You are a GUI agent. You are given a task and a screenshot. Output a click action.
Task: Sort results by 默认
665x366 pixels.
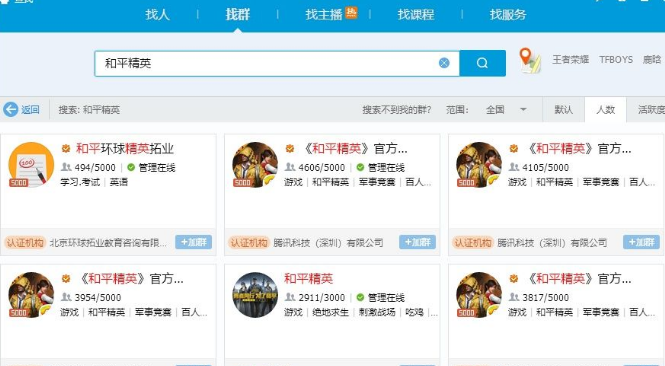point(564,110)
